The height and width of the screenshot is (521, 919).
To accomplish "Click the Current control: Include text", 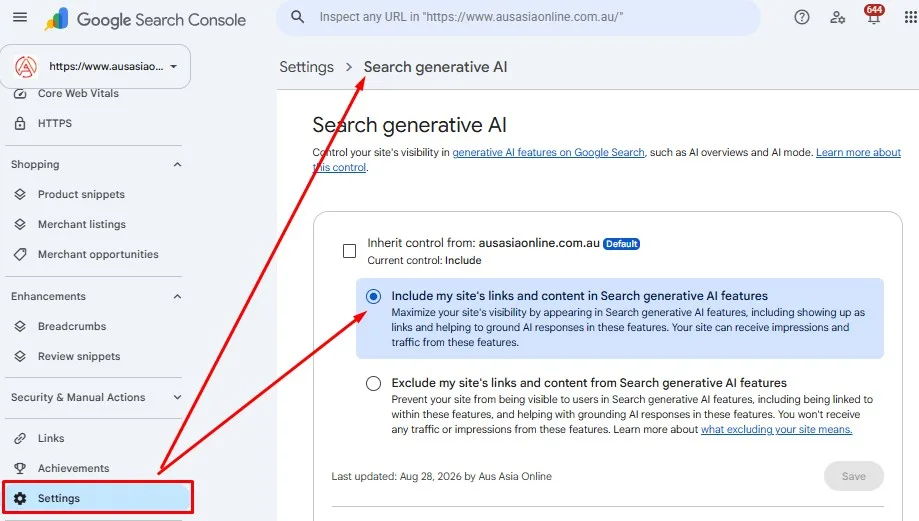I will click(x=424, y=260).
